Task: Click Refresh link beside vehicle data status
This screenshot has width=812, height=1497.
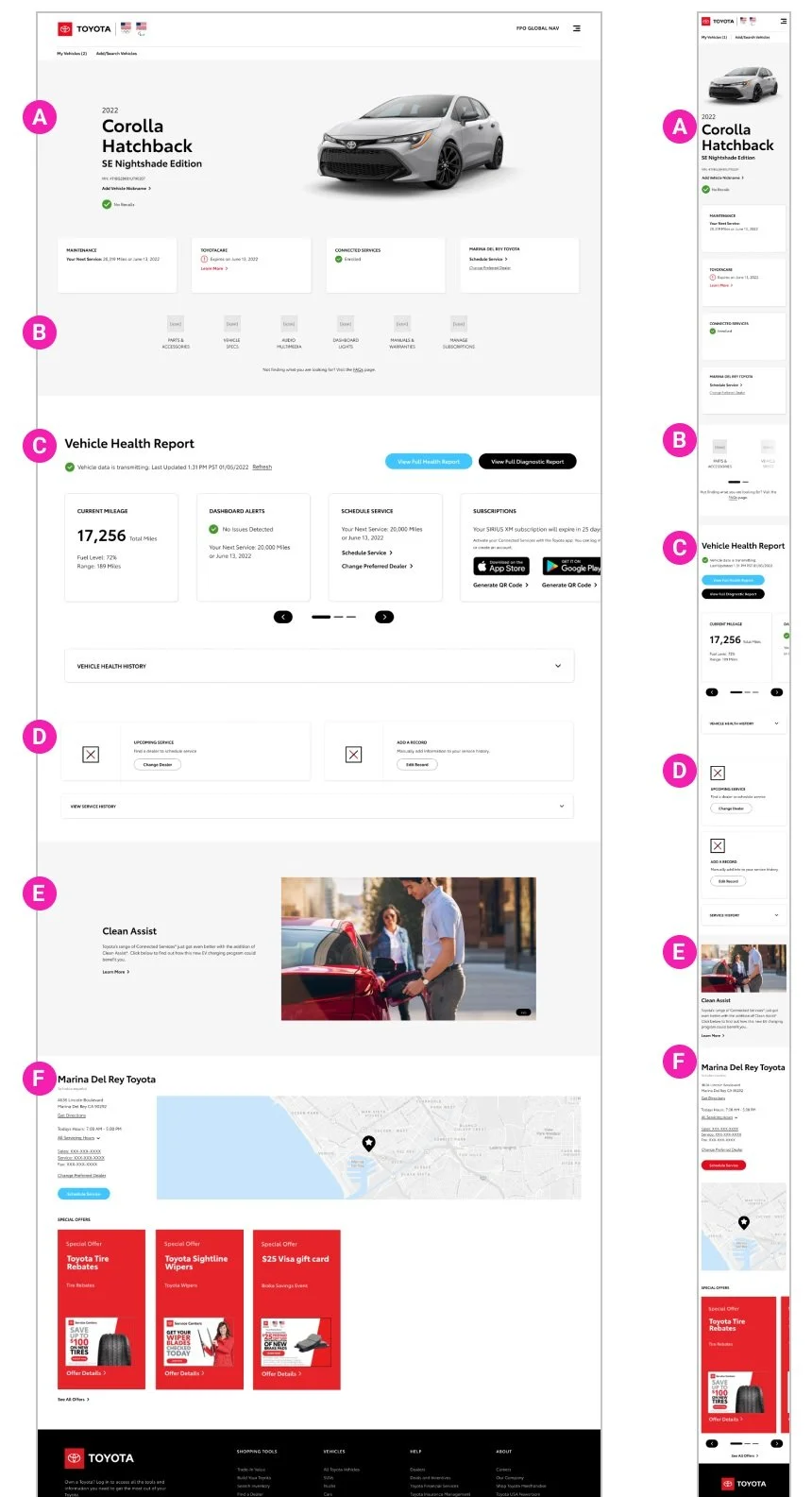Action: click(262, 467)
